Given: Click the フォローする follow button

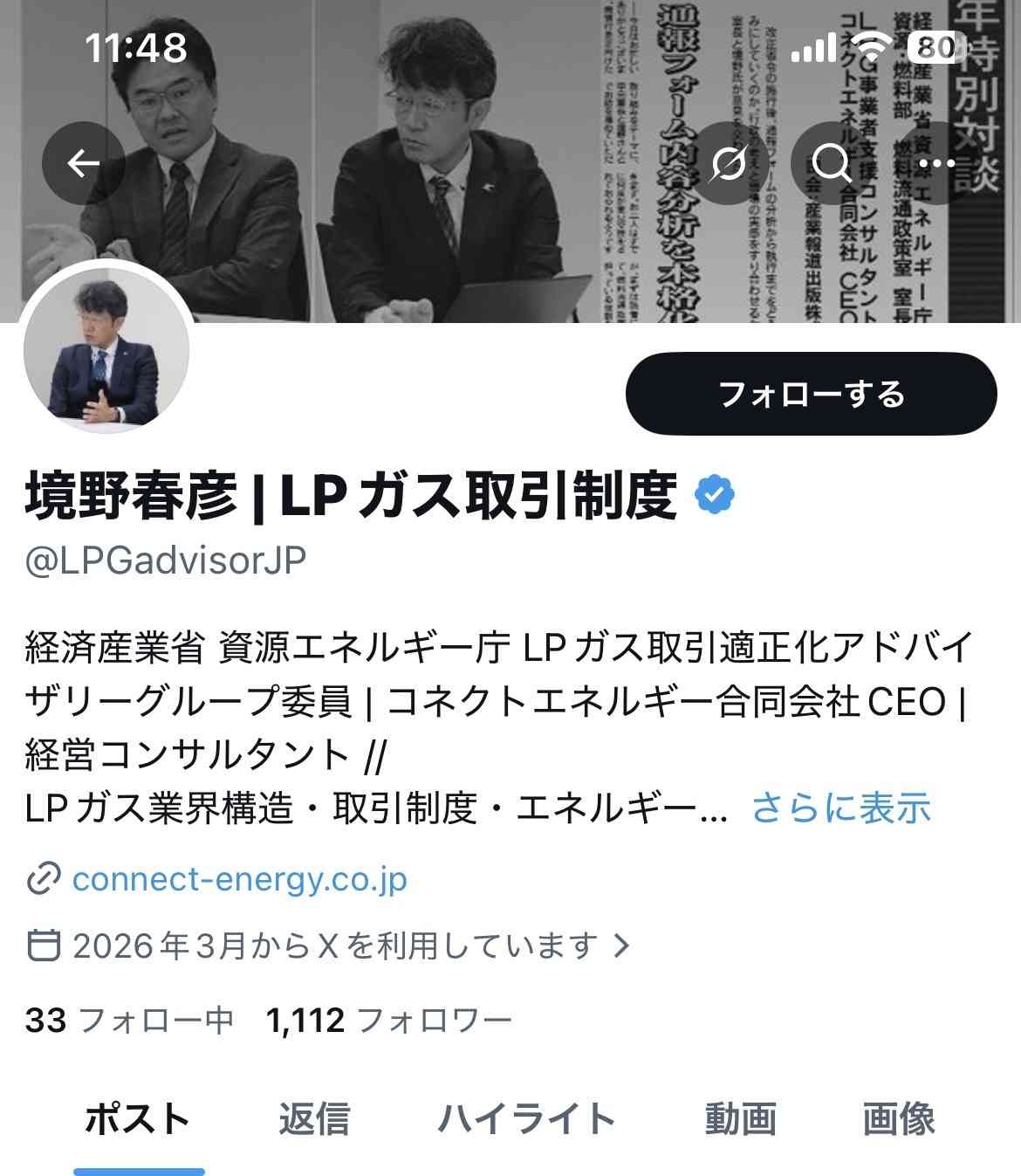Looking at the screenshot, I should 812,394.
